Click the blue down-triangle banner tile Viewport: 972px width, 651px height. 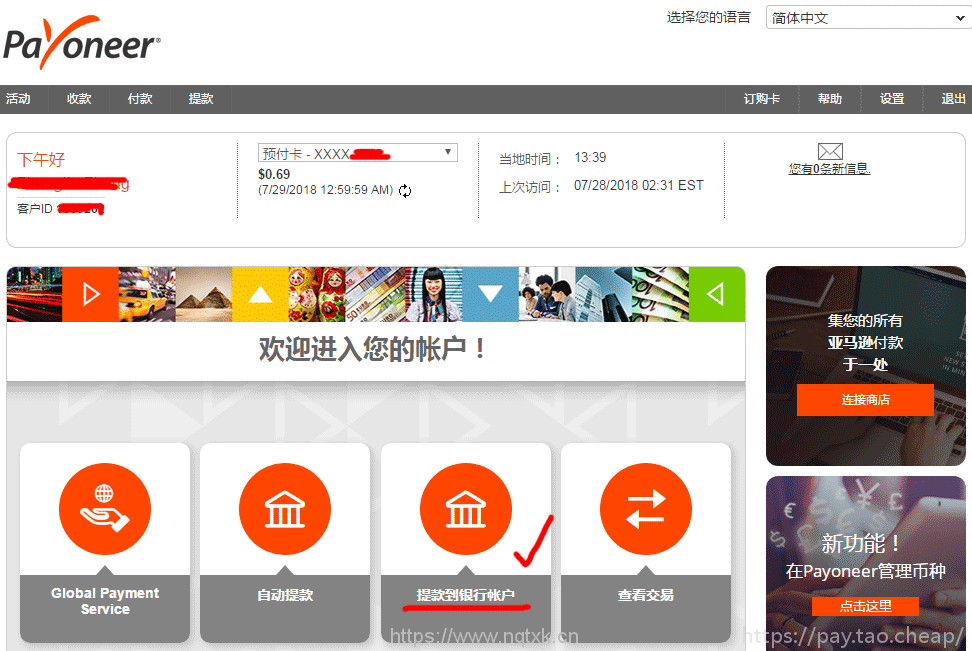tap(490, 294)
